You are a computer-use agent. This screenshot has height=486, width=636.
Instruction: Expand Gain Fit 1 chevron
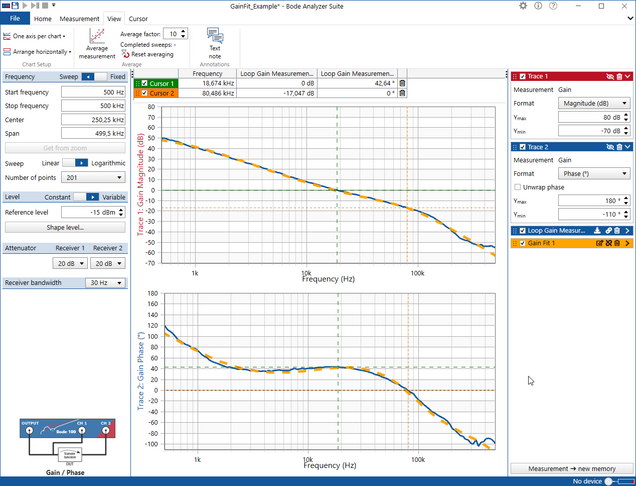click(x=627, y=243)
